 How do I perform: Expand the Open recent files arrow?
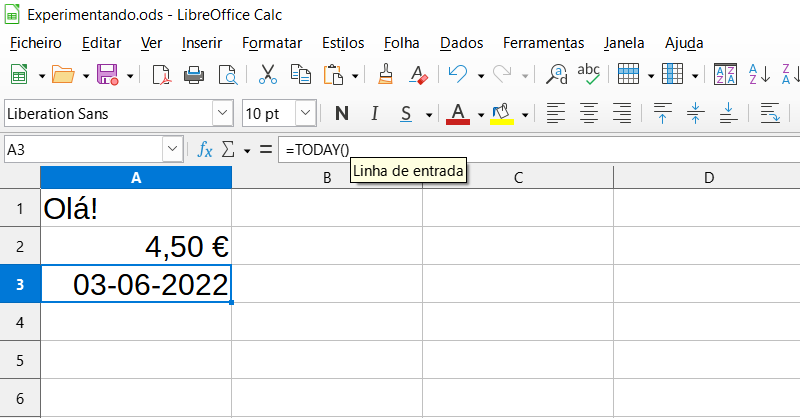(x=86, y=76)
